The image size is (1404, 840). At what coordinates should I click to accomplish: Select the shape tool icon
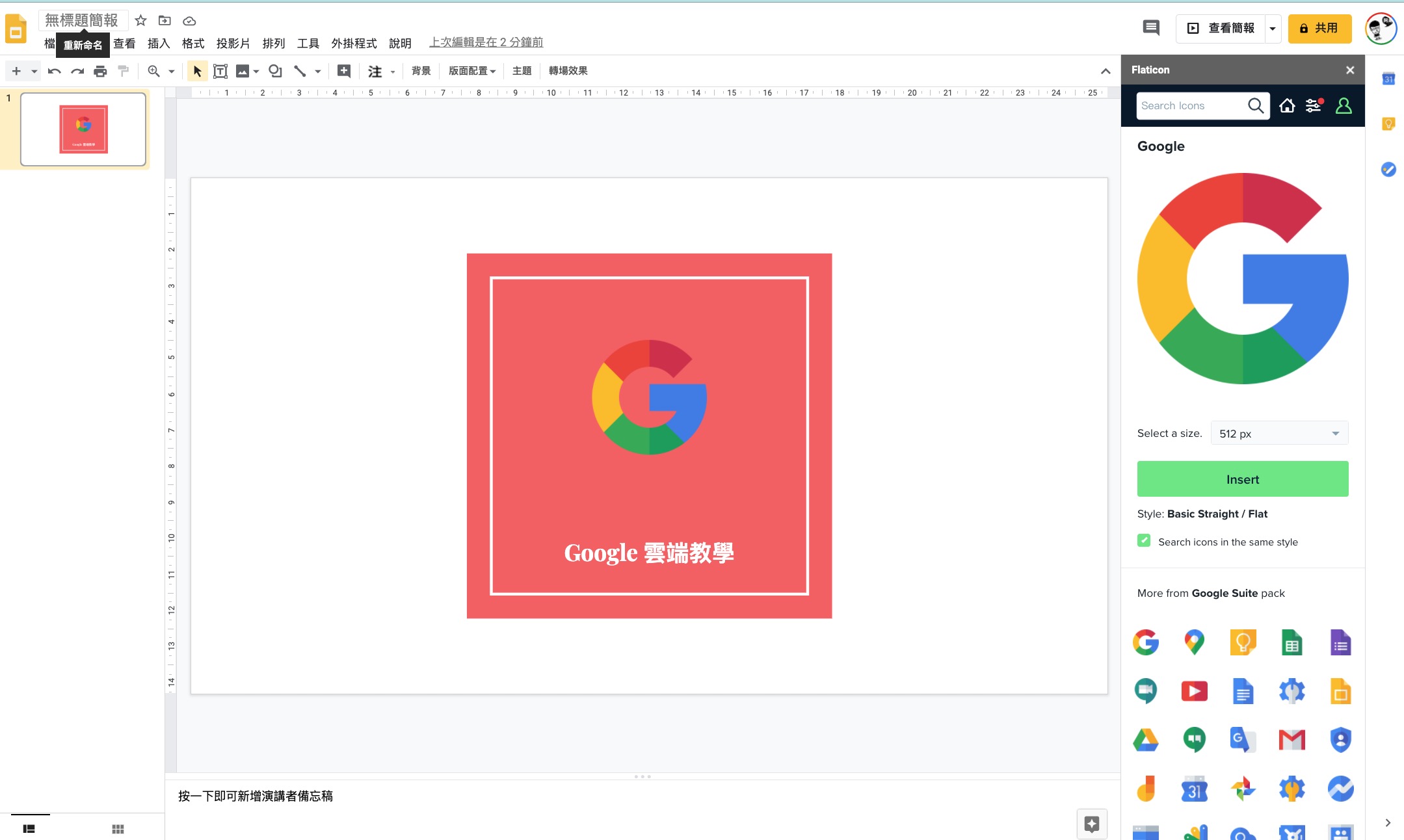[275, 71]
